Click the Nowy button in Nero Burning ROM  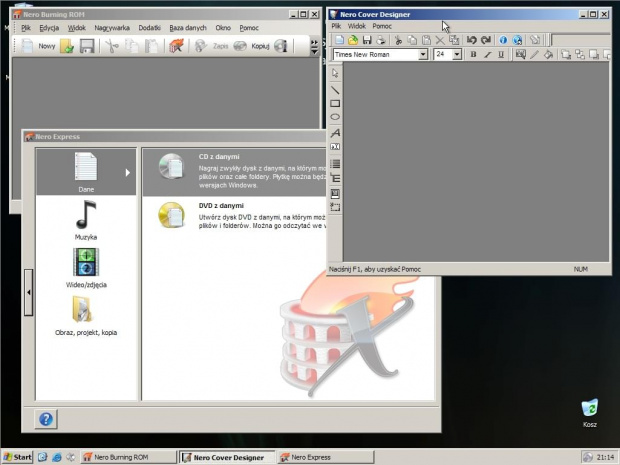pos(39,46)
